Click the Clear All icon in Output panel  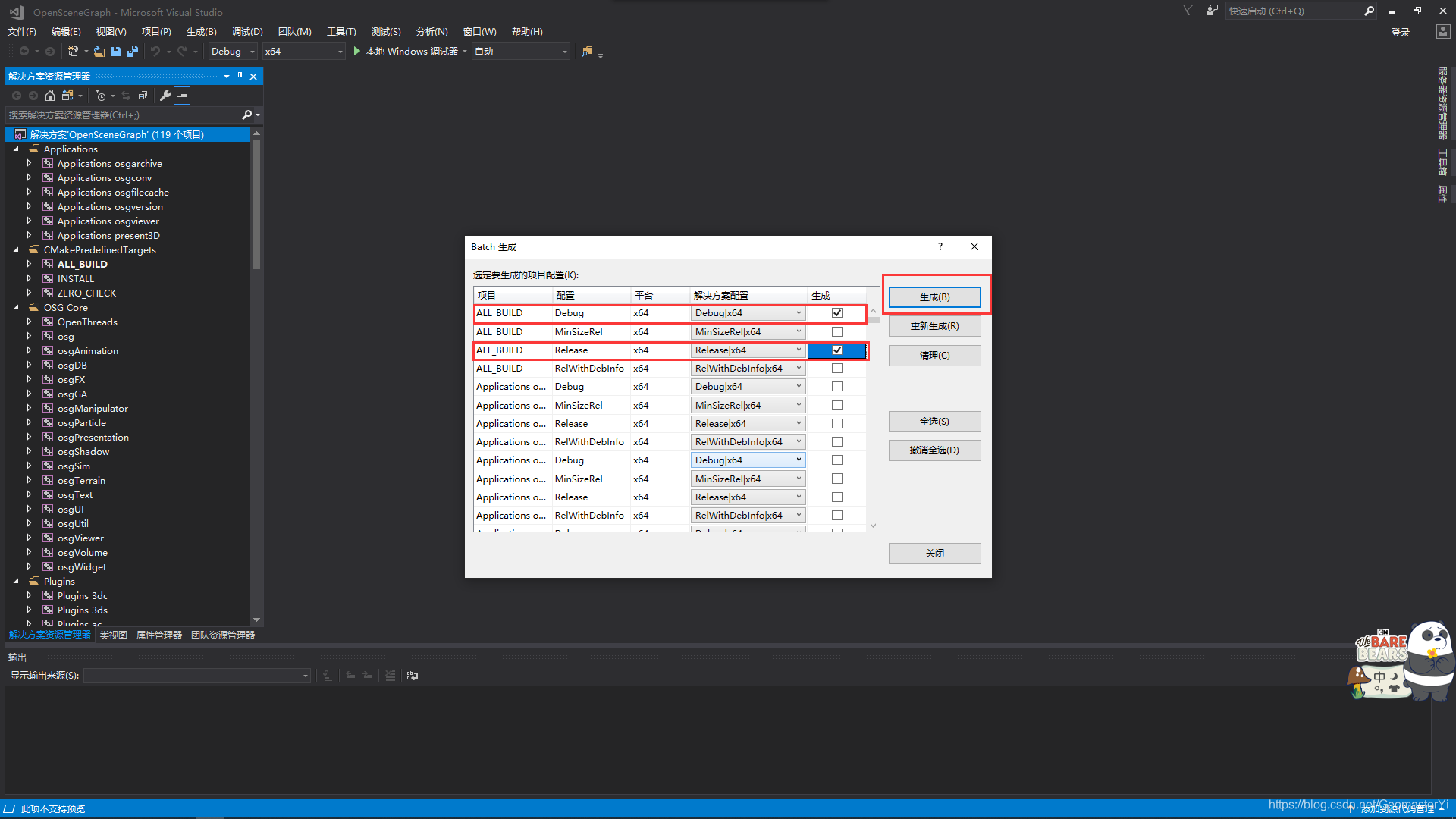click(391, 676)
